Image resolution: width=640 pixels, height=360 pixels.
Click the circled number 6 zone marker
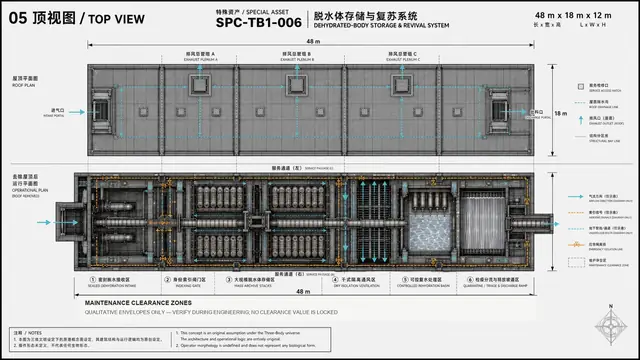coord(470,280)
